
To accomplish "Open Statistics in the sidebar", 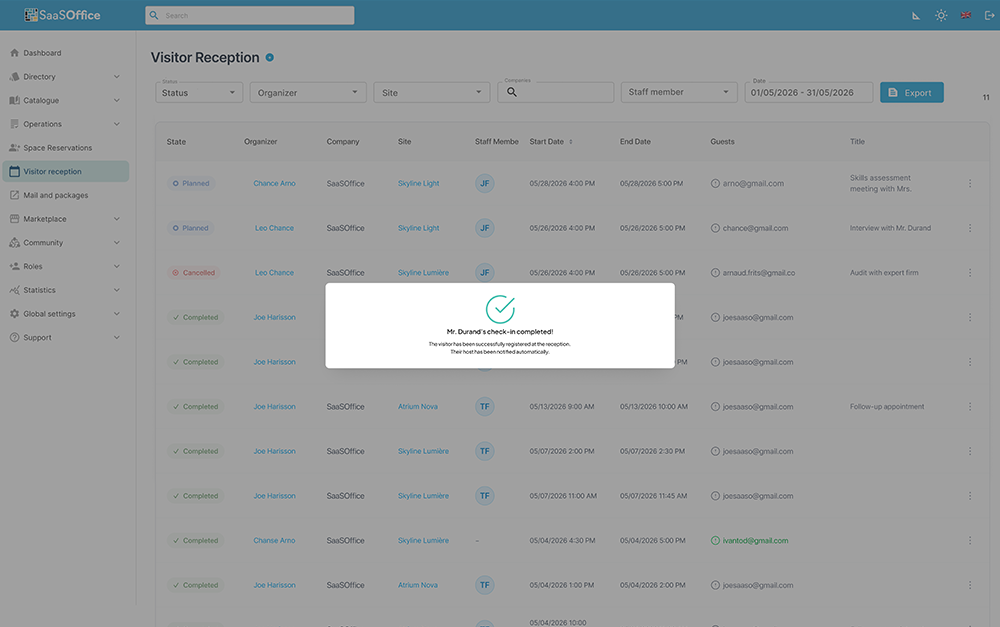I will pyautogui.click(x=40, y=290).
